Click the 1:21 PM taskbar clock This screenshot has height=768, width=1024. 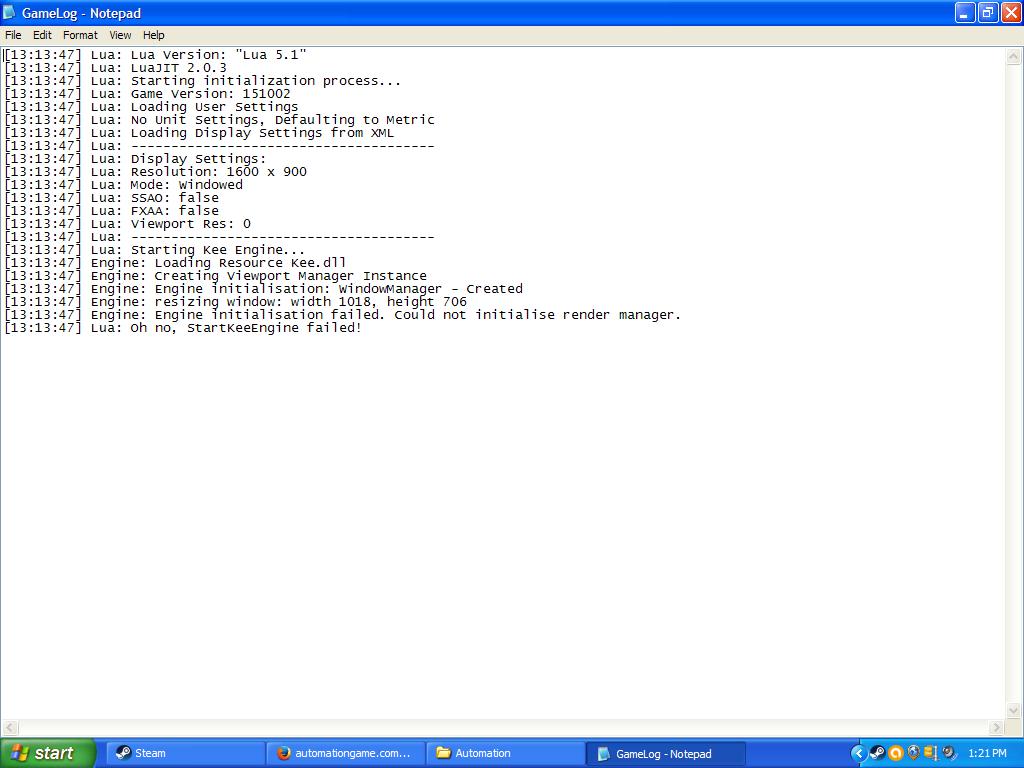[x=987, y=754]
